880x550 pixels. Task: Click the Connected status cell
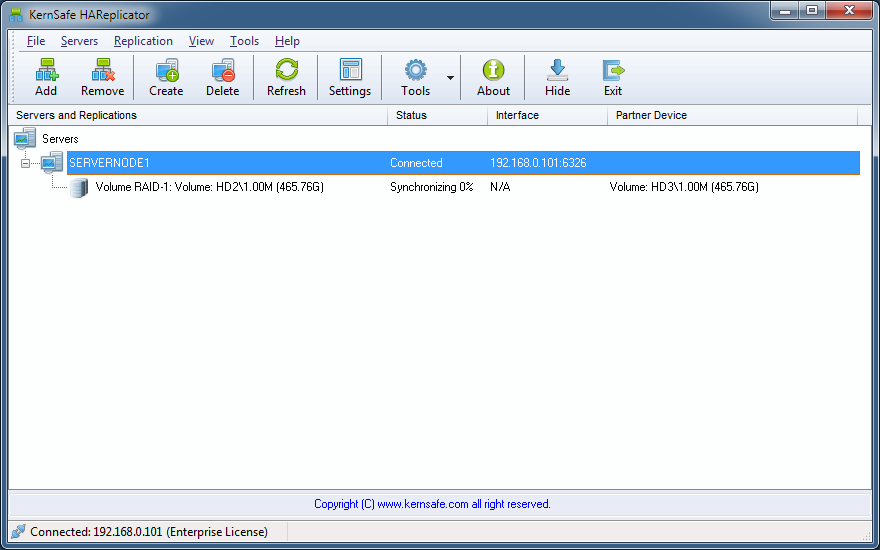pyautogui.click(x=416, y=163)
